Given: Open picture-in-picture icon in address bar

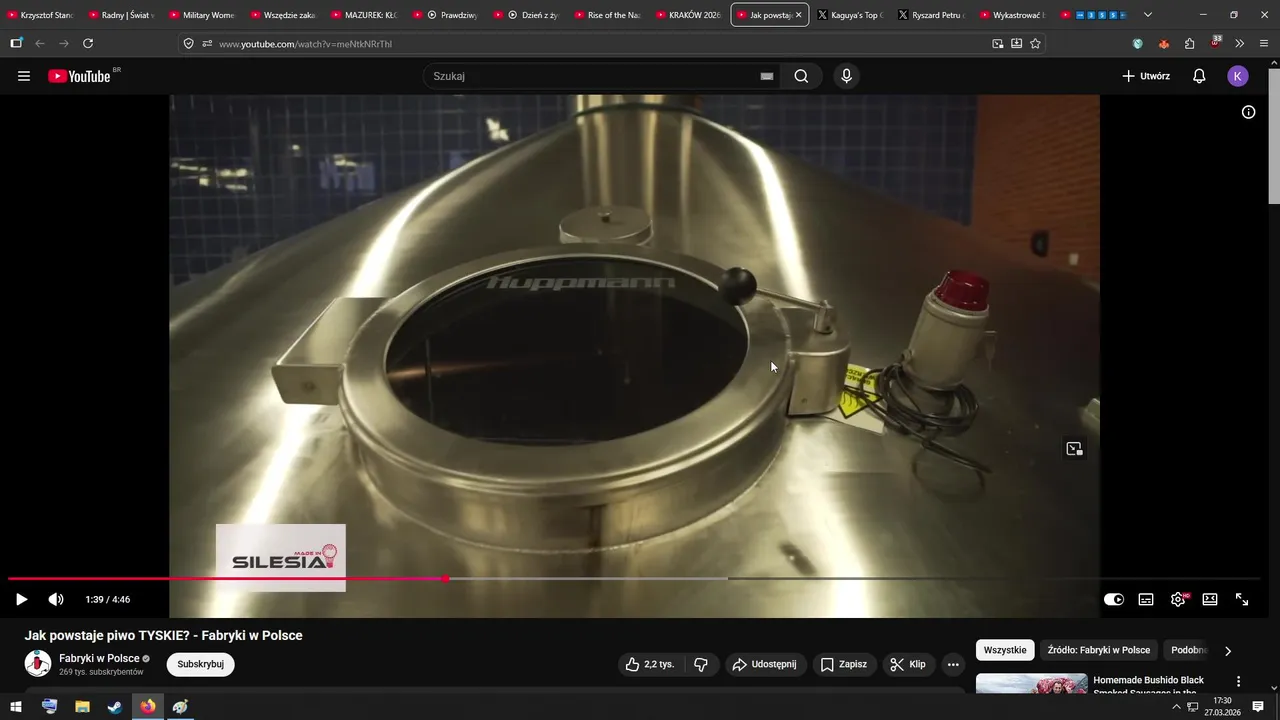Looking at the screenshot, I should [x=997, y=44].
